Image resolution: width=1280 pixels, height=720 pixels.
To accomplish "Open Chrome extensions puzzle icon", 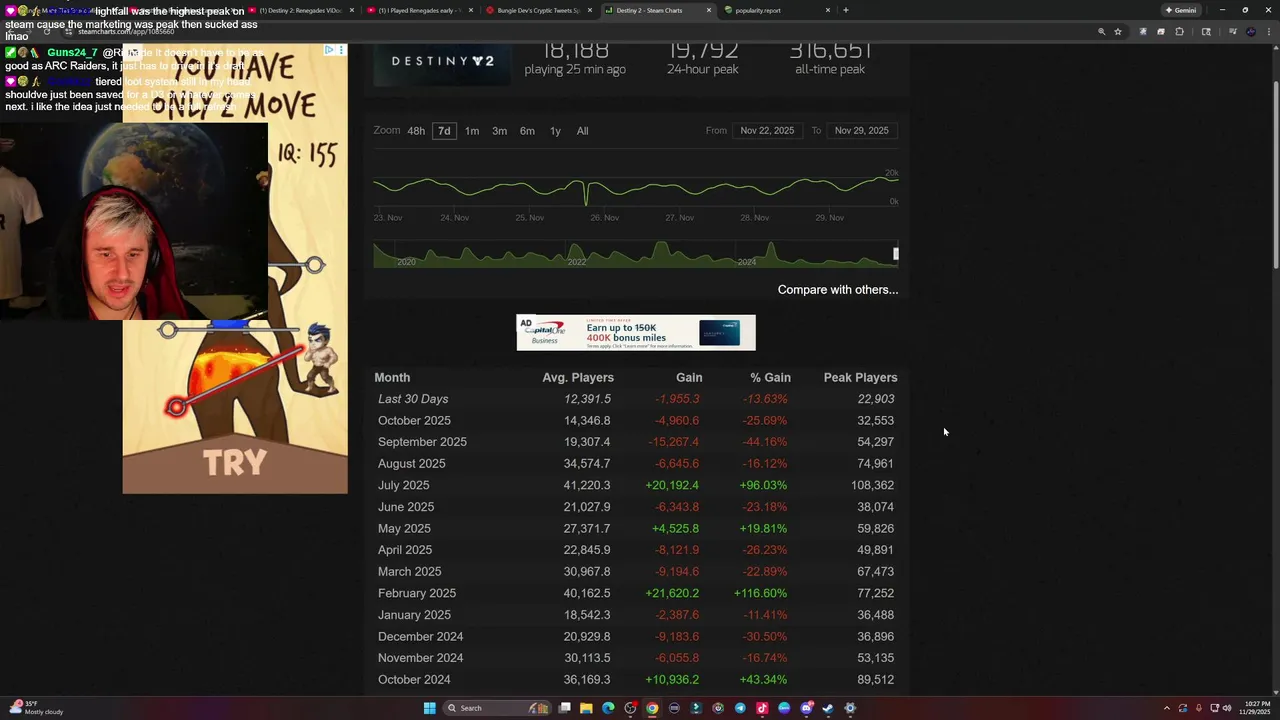I will [x=1179, y=31].
